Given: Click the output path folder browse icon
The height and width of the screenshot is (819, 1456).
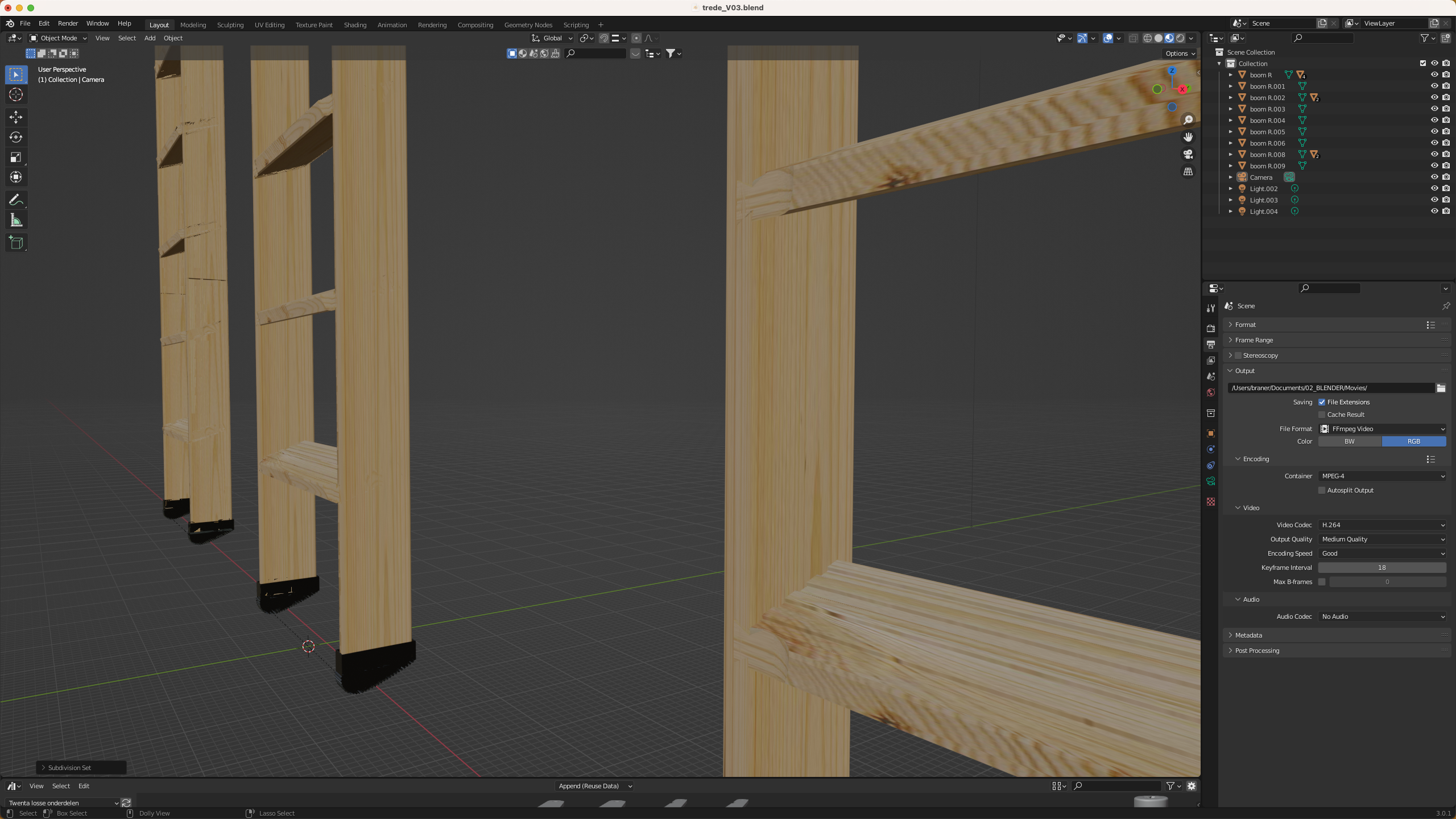Looking at the screenshot, I should (x=1441, y=388).
